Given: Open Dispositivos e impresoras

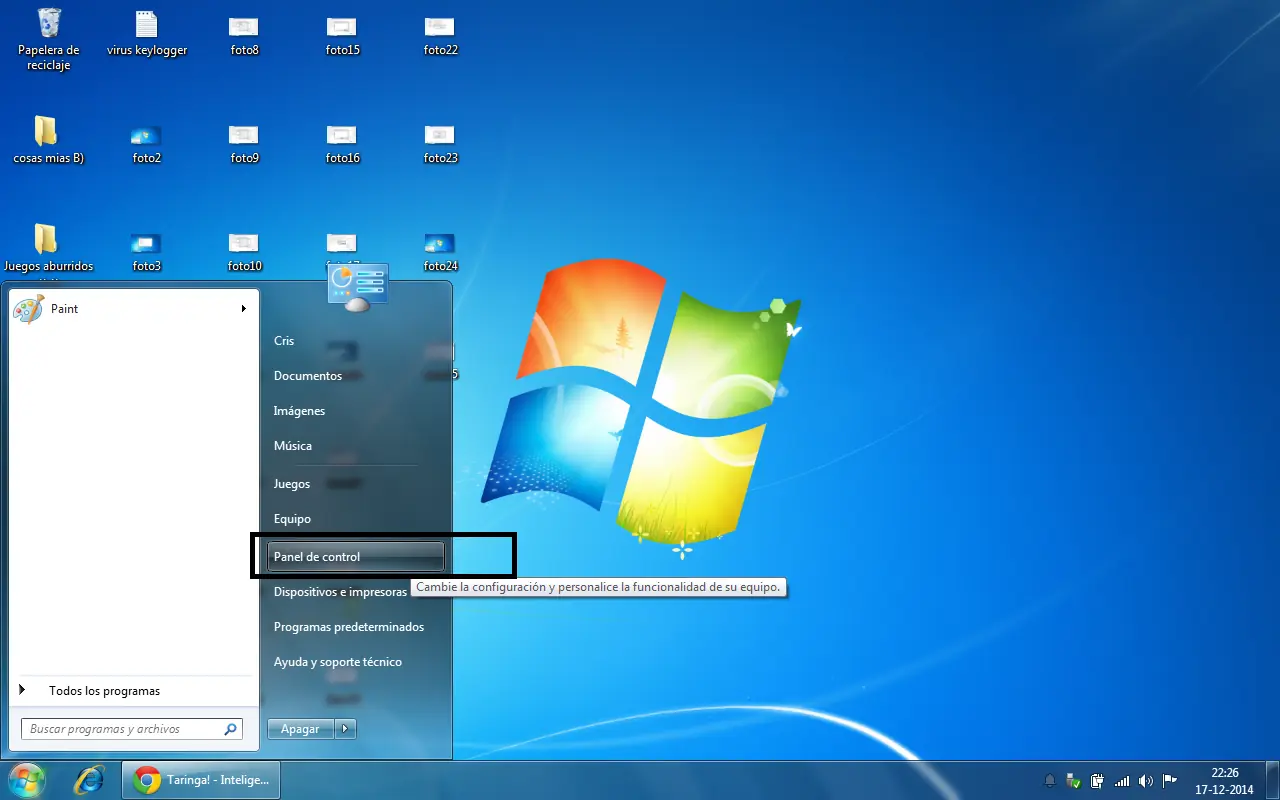Looking at the screenshot, I should 340,592.
